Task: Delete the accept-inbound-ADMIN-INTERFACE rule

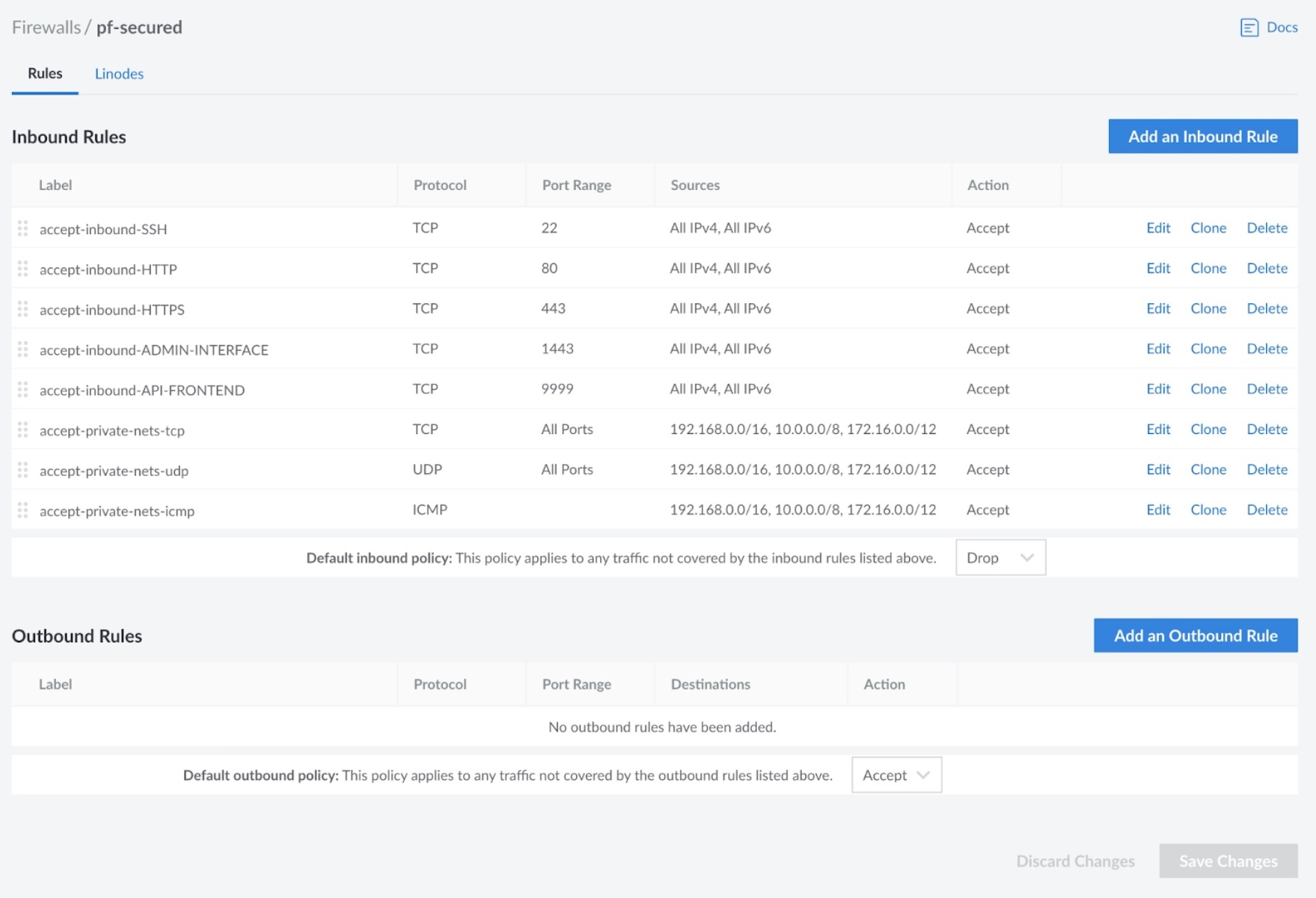Action: click(1267, 349)
